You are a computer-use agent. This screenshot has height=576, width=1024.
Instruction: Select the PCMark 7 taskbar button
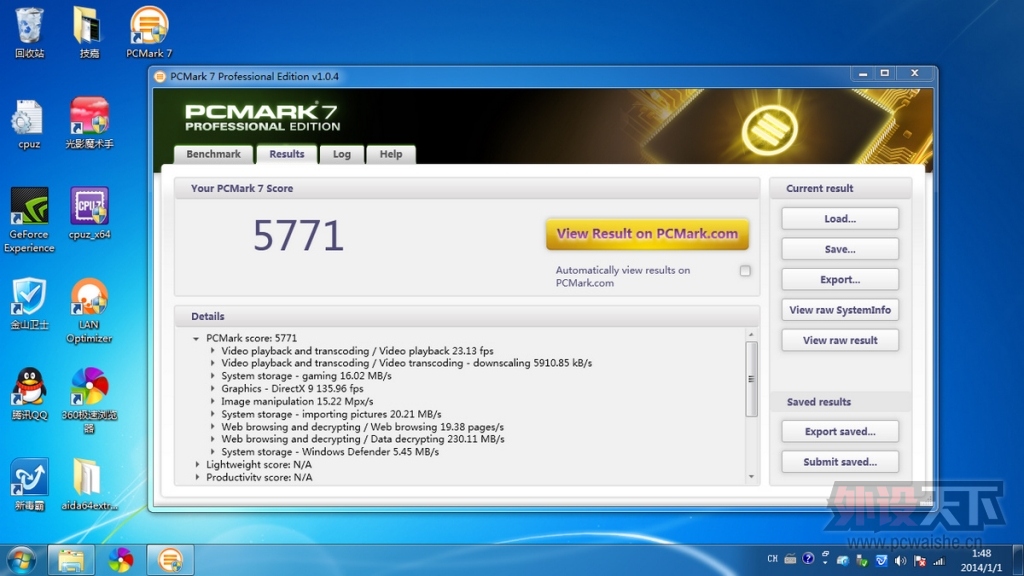click(170, 560)
